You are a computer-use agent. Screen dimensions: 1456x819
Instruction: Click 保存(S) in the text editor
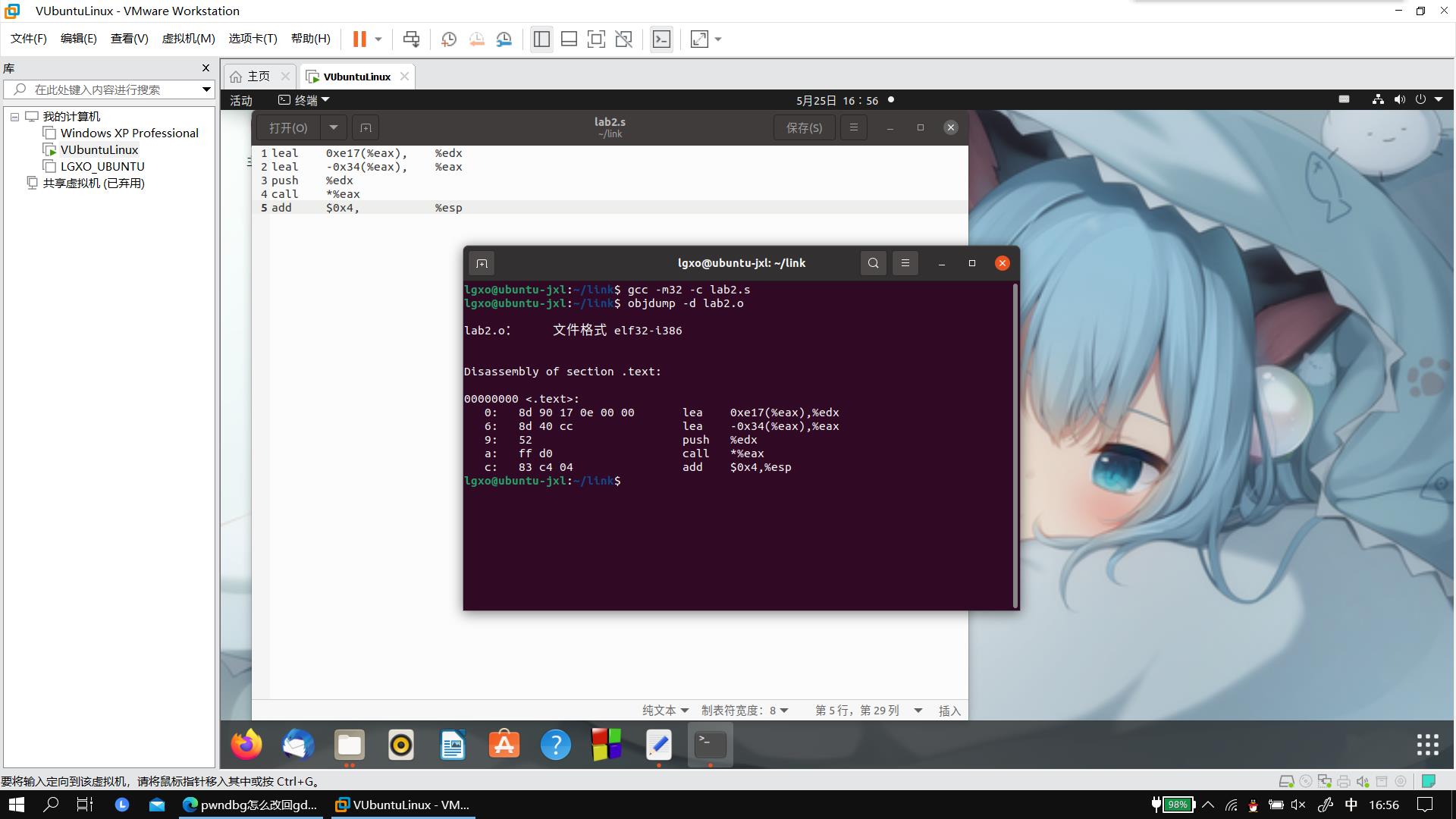coord(804,127)
